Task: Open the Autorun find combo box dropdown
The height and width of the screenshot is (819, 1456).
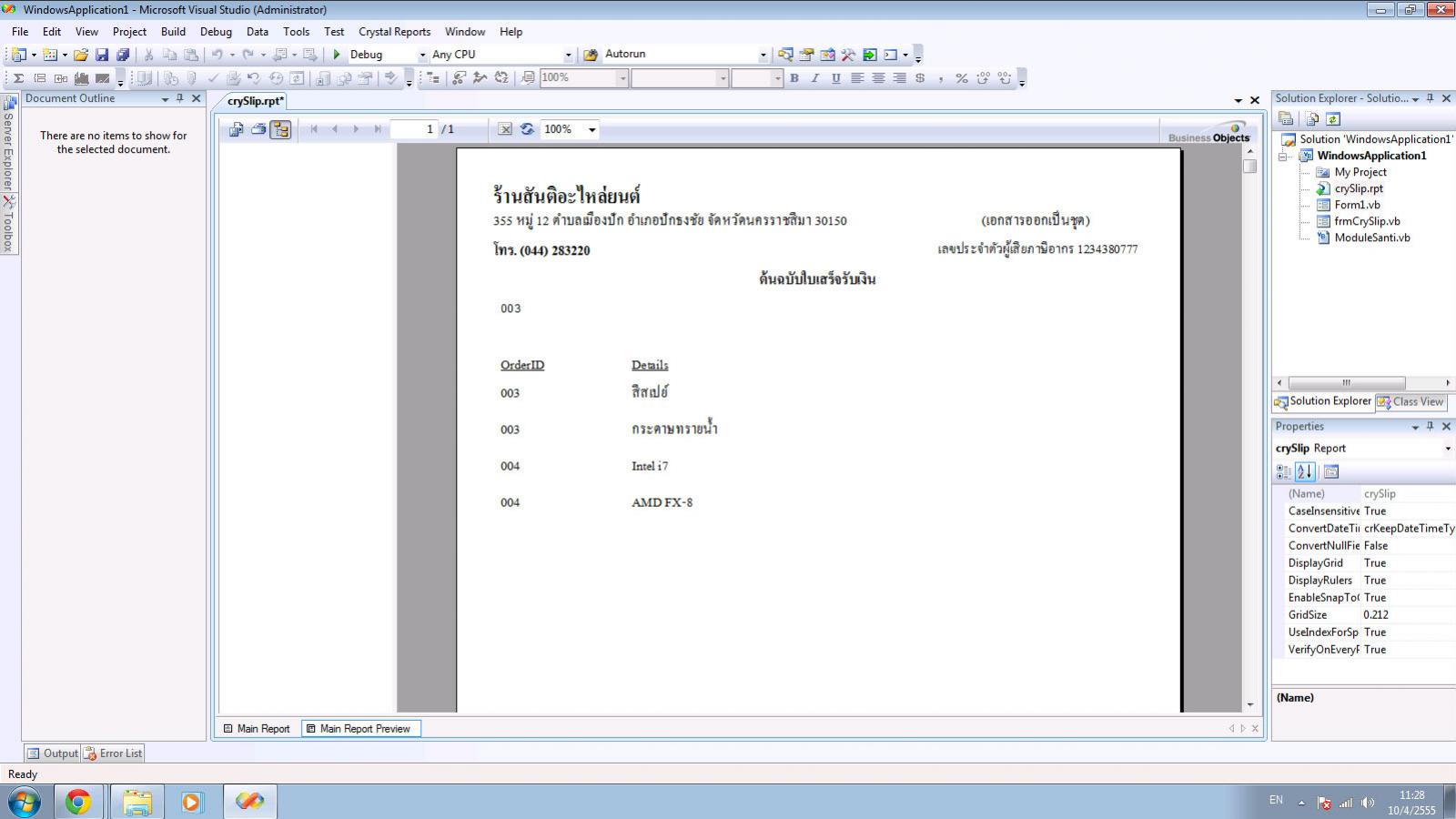Action: tap(763, 55)
